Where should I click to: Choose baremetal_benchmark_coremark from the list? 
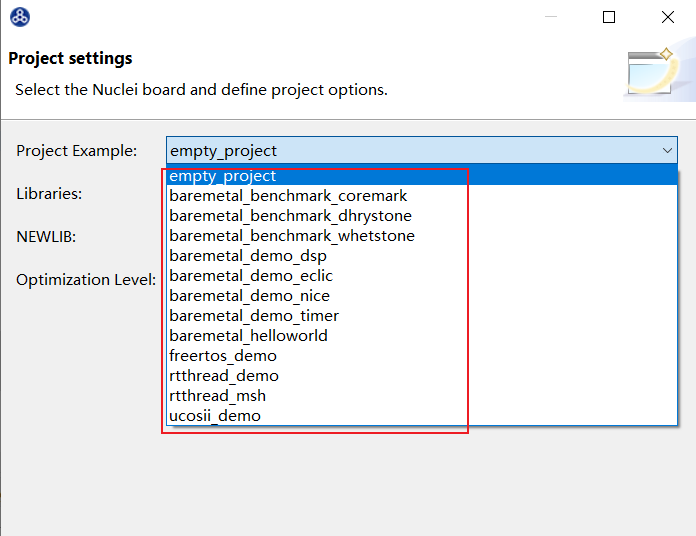point(288,196)
